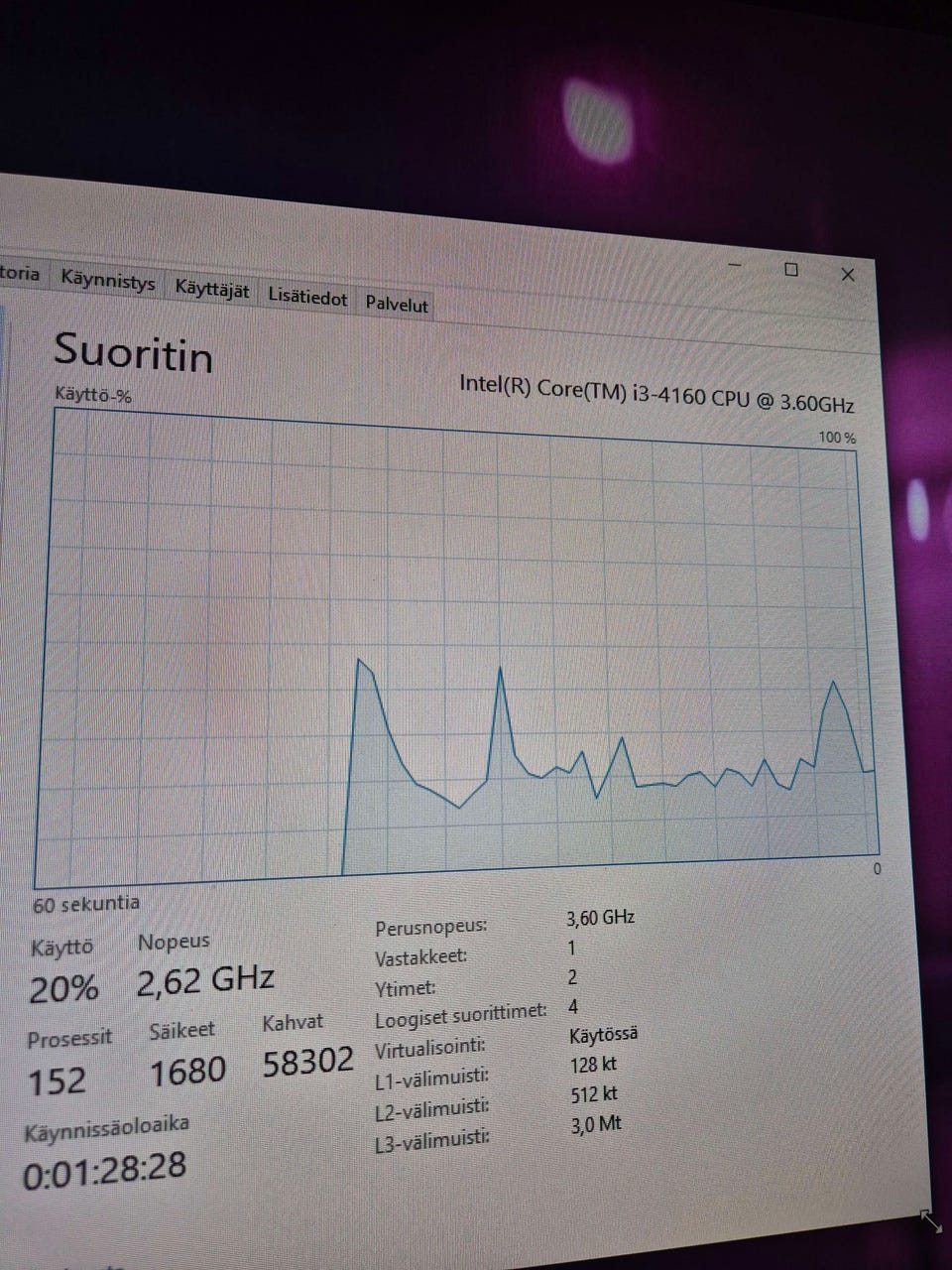Click the L3-välimuisti label
The height and width of the screenshot is (1270, 952).
[432, 1141]
